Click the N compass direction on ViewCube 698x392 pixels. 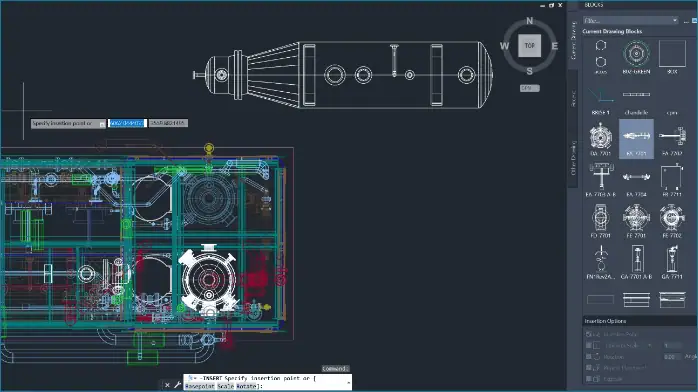pos(529,21)
